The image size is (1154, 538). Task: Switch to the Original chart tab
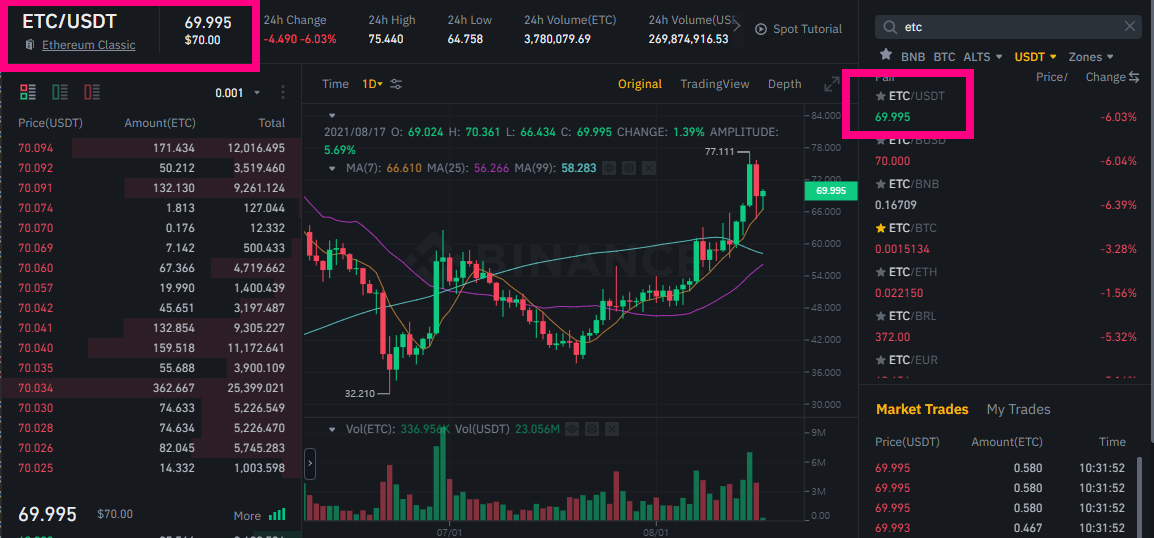[640, 84]
